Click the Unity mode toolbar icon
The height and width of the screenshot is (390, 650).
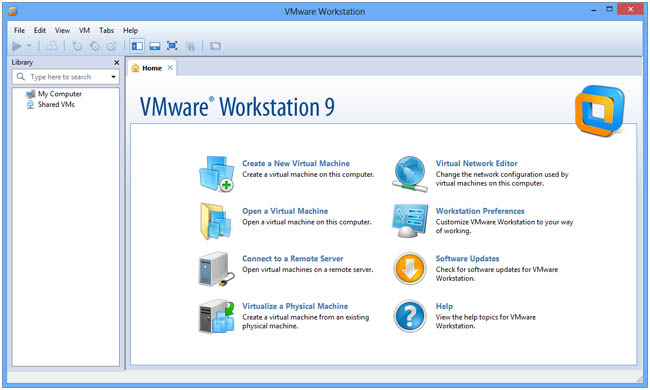coord(190,46)
